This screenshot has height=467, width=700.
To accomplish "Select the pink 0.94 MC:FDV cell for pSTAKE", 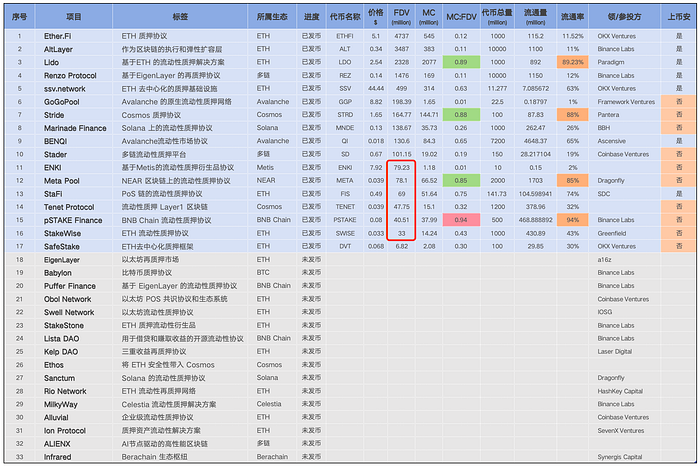I will (461, 219).
